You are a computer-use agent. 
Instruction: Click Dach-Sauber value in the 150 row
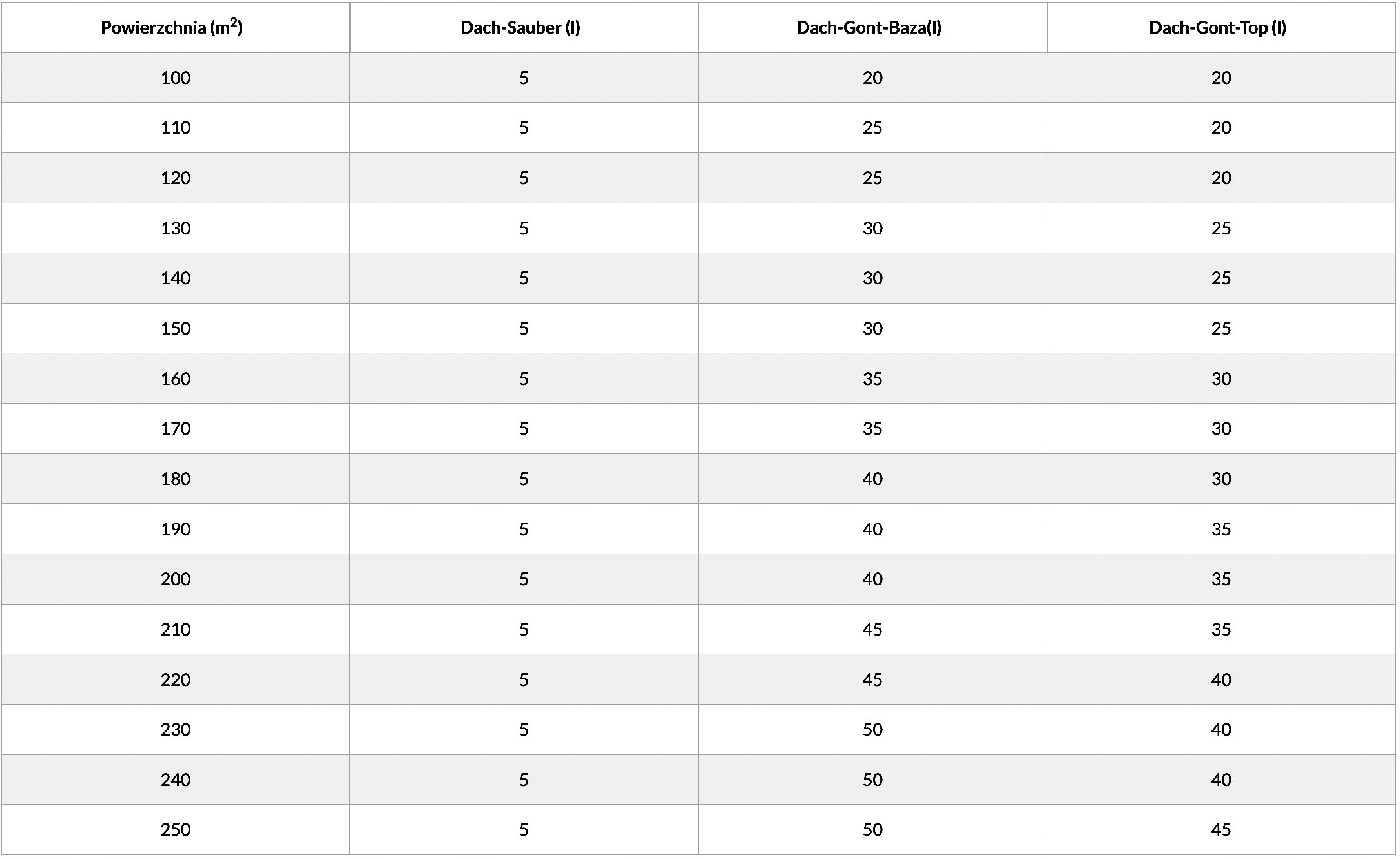(x=524, y=329)
